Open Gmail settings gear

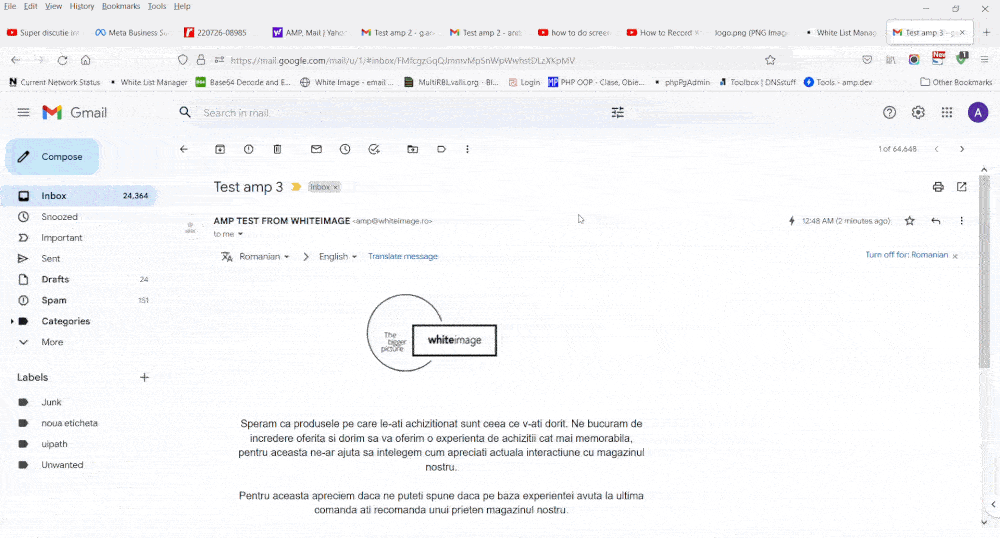(x=918, y=113)
